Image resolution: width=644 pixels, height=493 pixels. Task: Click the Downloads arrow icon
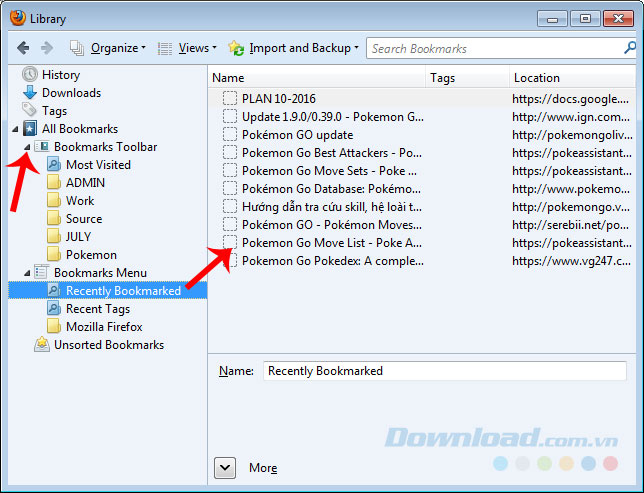(x=30, y=92)
